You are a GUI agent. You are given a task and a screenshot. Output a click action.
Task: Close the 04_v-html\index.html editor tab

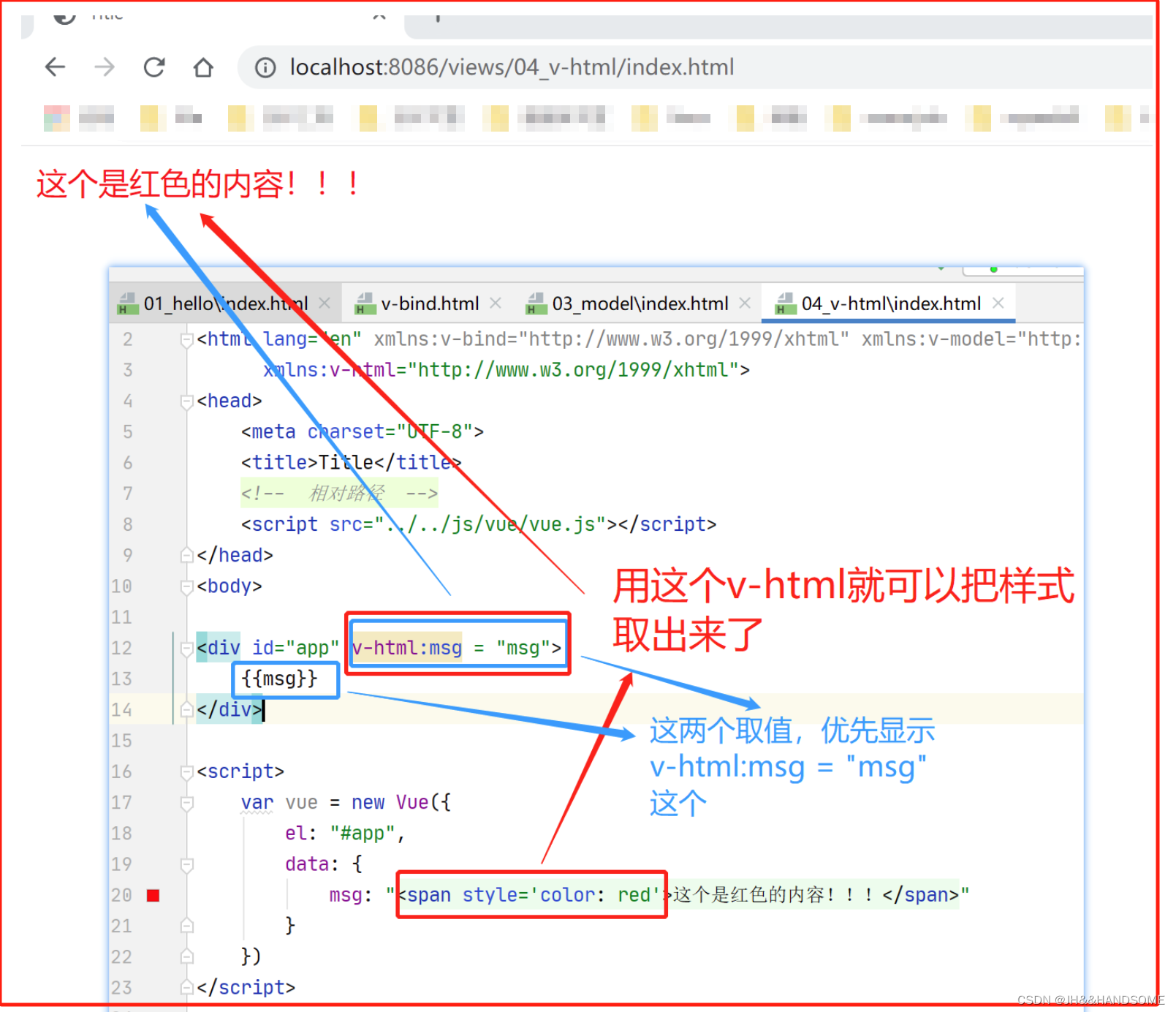click(x=998, y=303)
